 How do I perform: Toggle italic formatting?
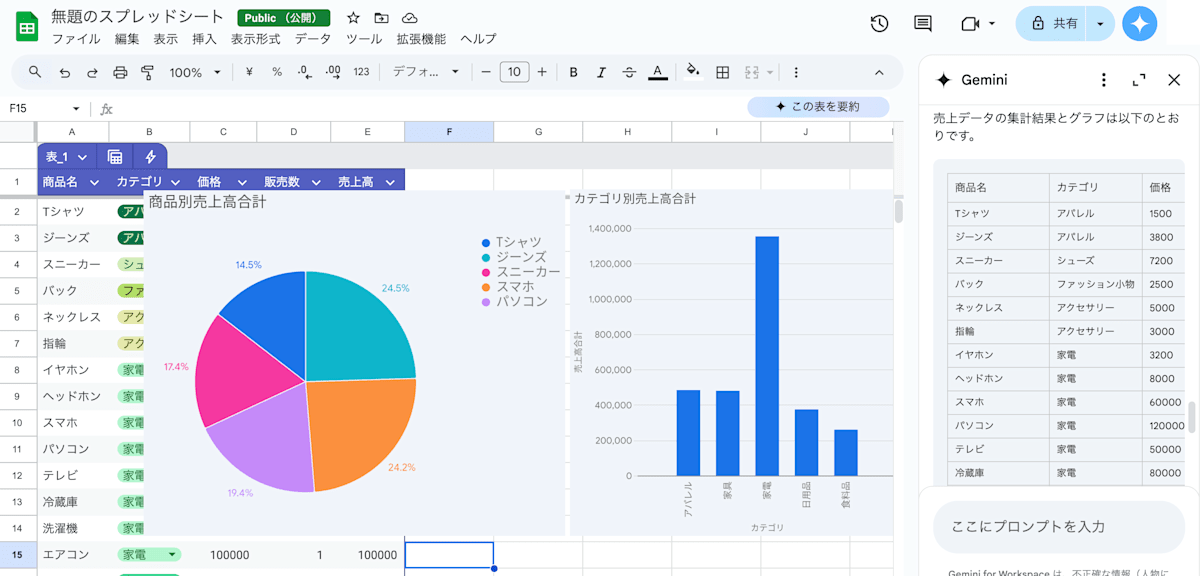coord(601,72)
